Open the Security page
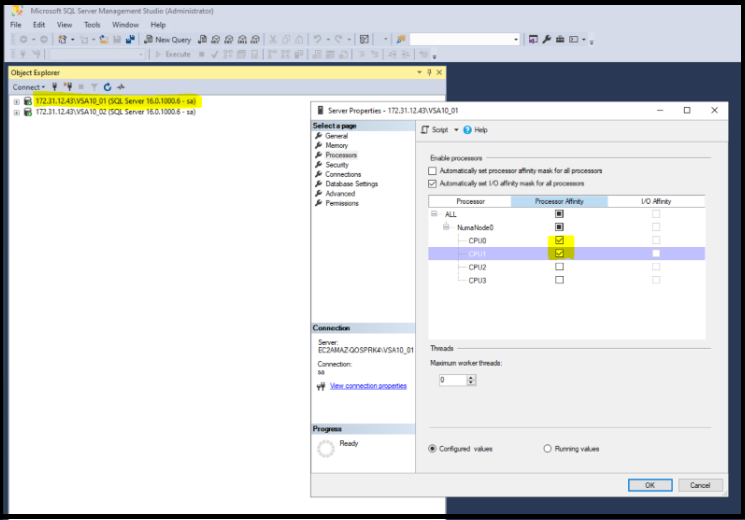 coord(337,165)
